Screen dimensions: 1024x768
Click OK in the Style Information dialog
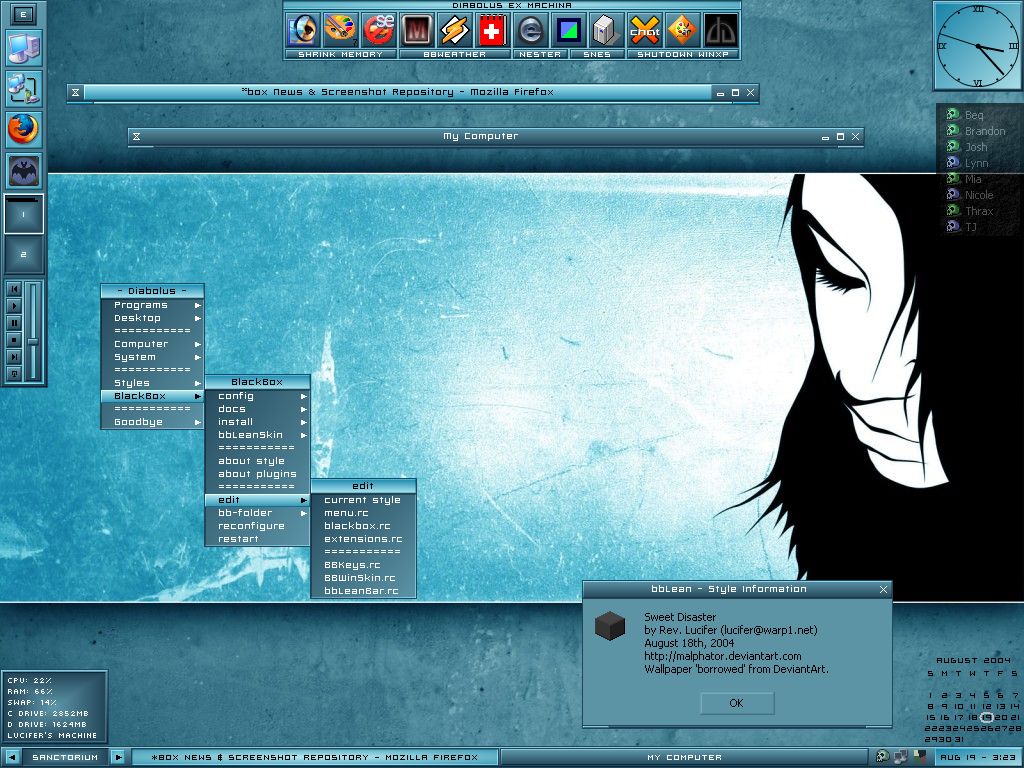tap(737, 703)
